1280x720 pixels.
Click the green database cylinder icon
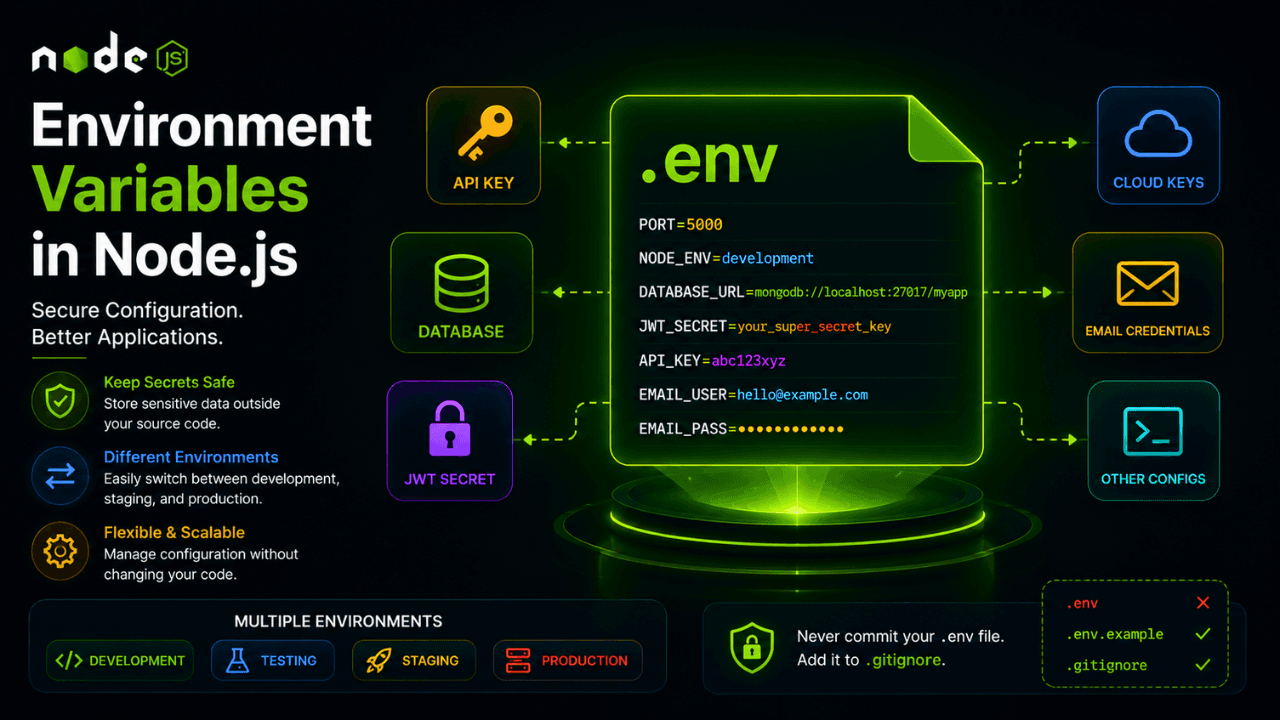pyautogui.click(x=461, y=284)
